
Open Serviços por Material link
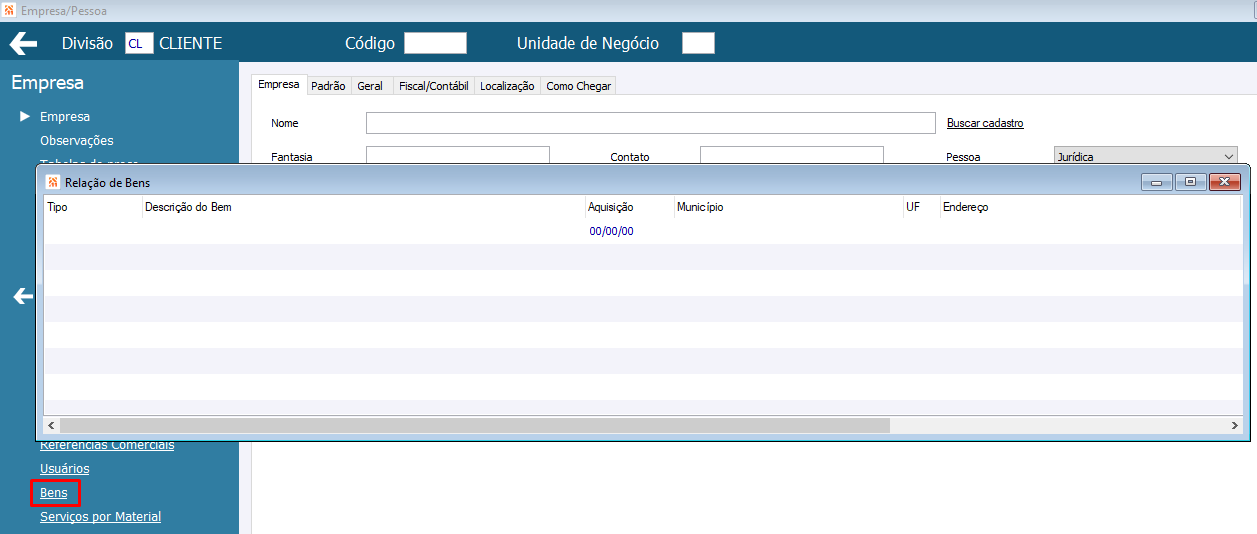tap(100, 517)
